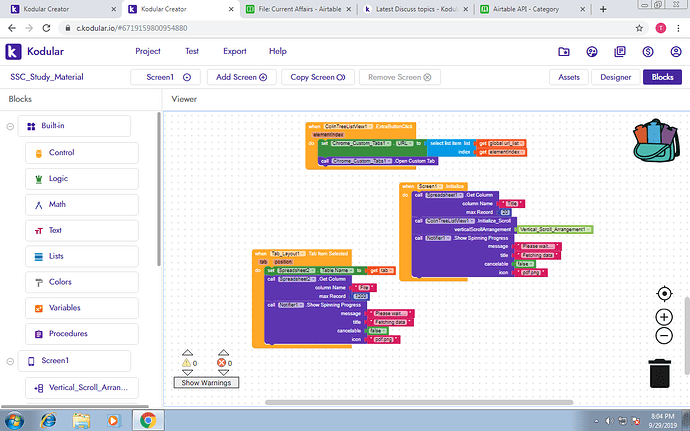690x431 pixels.
Task: Launch Internet Explorer from taskbar
Action: (x=48, y=420)
